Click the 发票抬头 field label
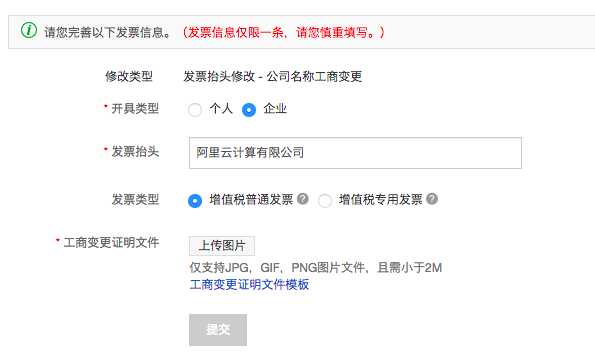Screen dimensions: 595x364 135,152
